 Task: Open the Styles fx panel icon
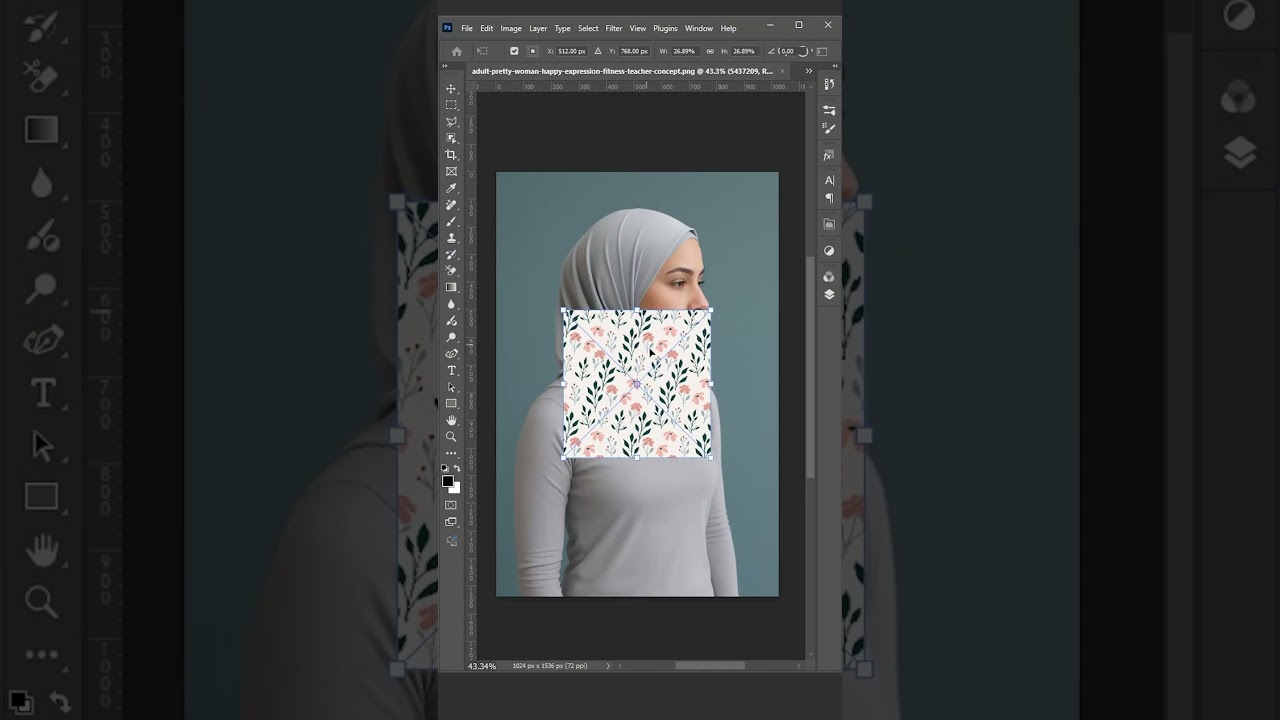[829, 156]
